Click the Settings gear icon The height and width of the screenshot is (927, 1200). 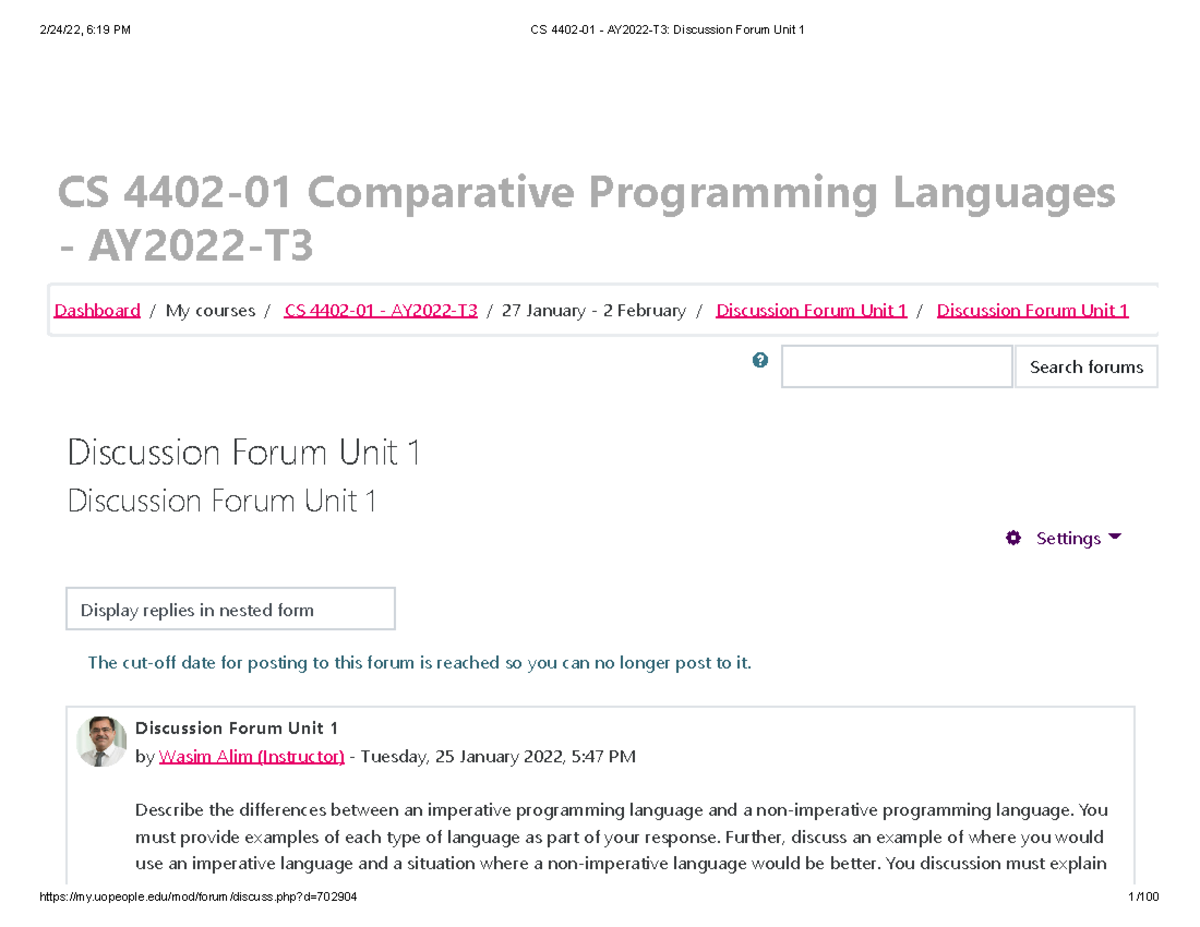tap(1013, 538)
